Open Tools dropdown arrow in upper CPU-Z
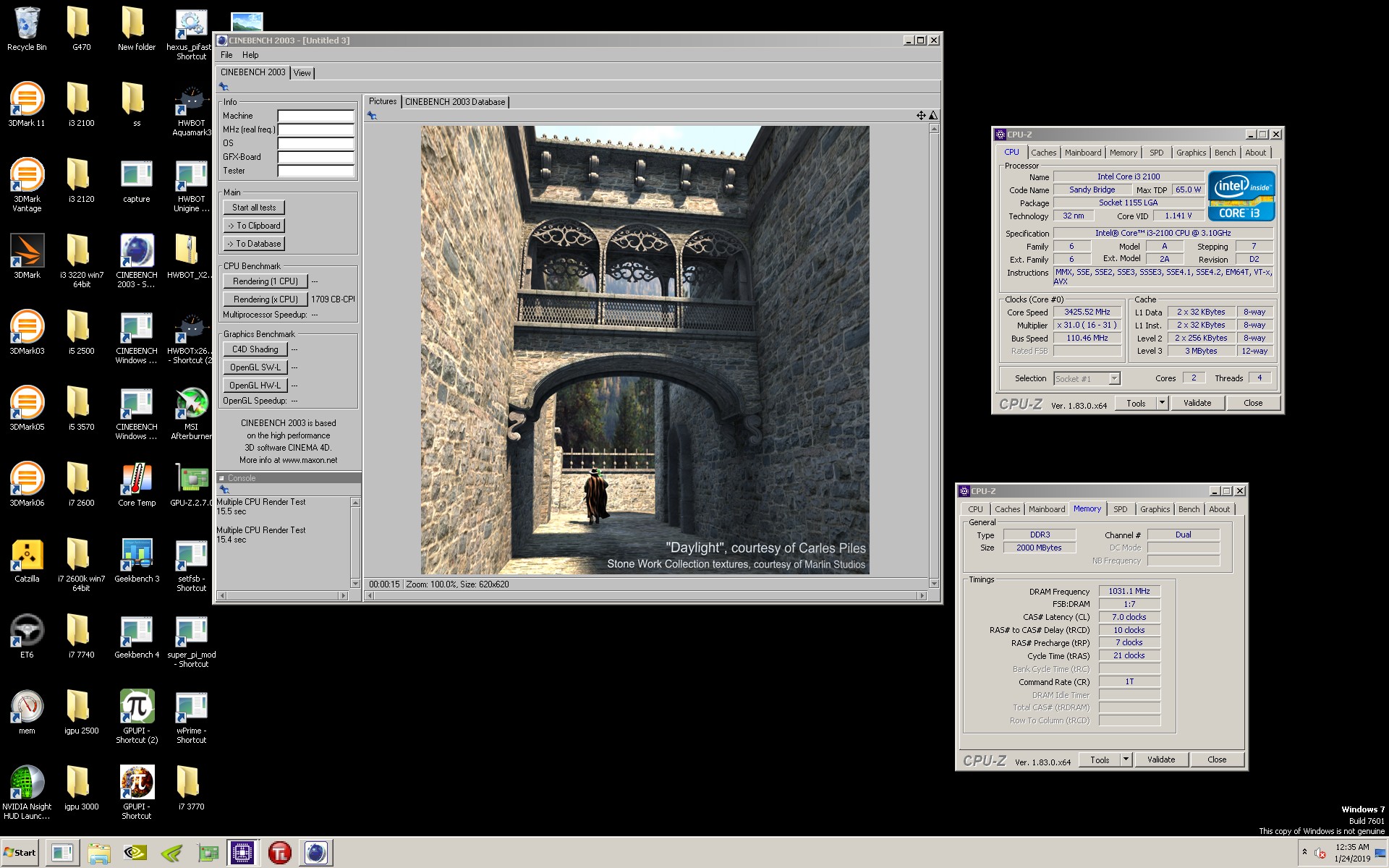Image resolution: width=1389 pixels, height=868 pixels. [1162, 403]
